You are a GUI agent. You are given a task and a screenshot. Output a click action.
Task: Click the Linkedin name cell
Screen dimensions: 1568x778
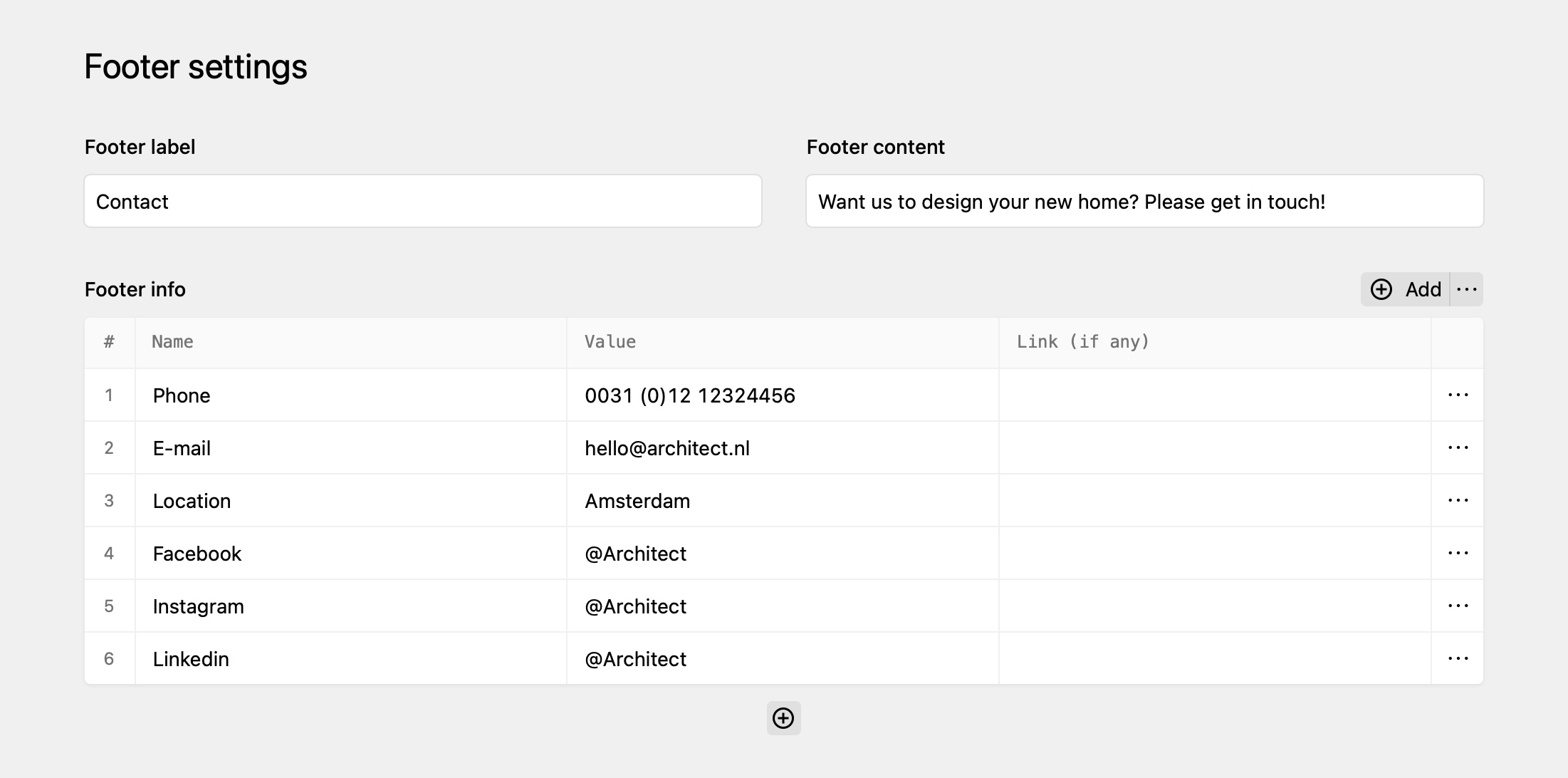[351, 659]
